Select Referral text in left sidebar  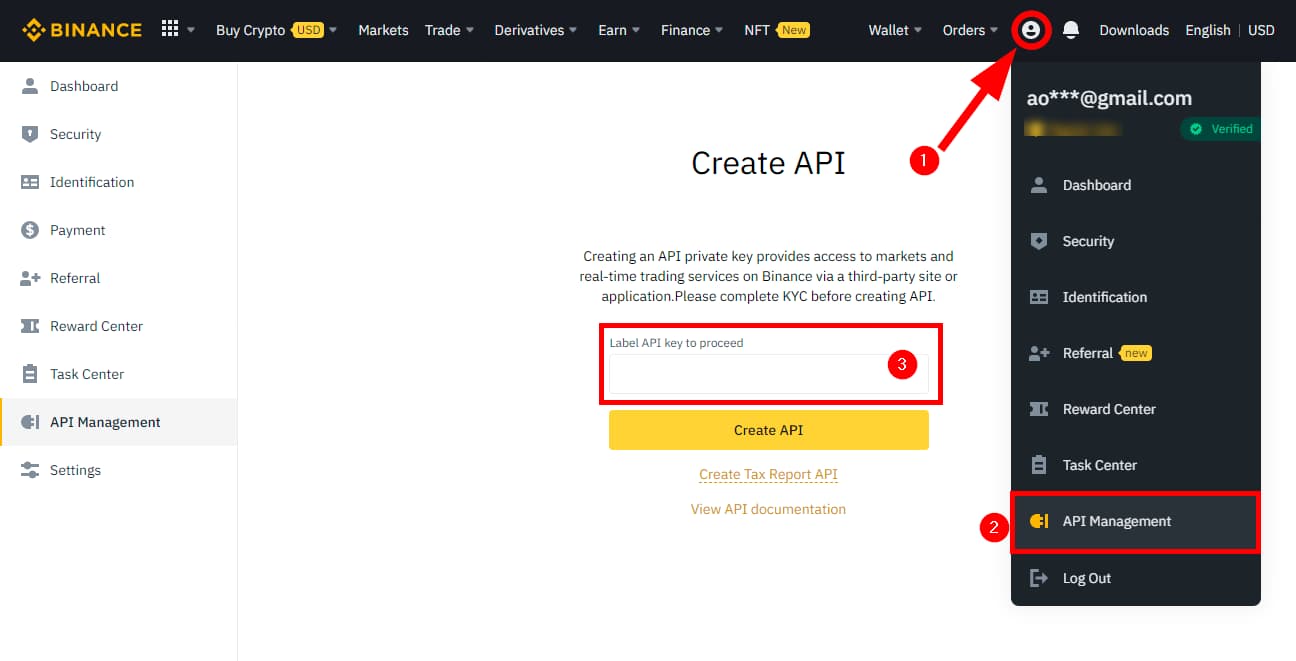[x=75, y=278]
